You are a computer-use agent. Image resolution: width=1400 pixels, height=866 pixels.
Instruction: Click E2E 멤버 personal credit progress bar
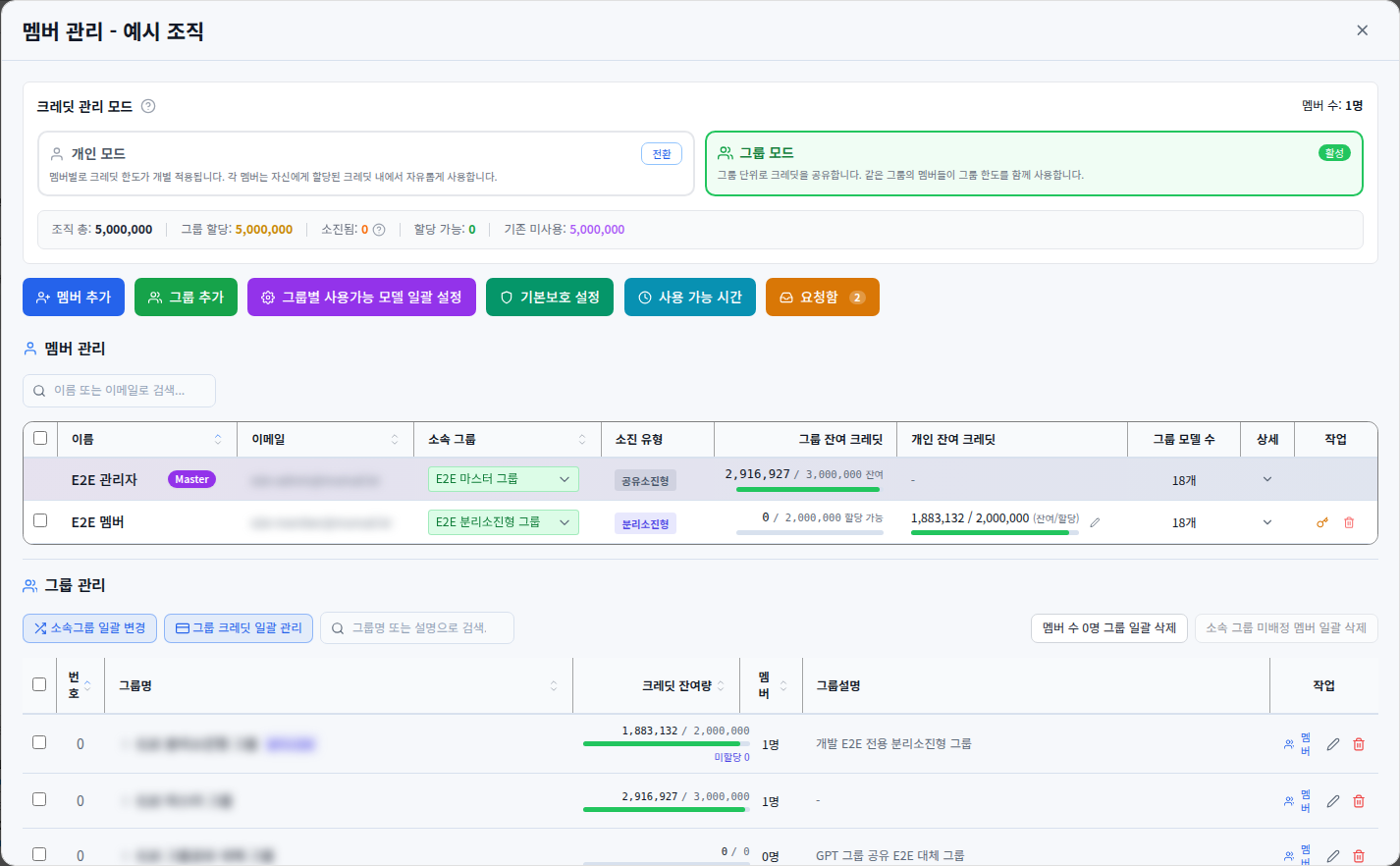coord(995,533)
